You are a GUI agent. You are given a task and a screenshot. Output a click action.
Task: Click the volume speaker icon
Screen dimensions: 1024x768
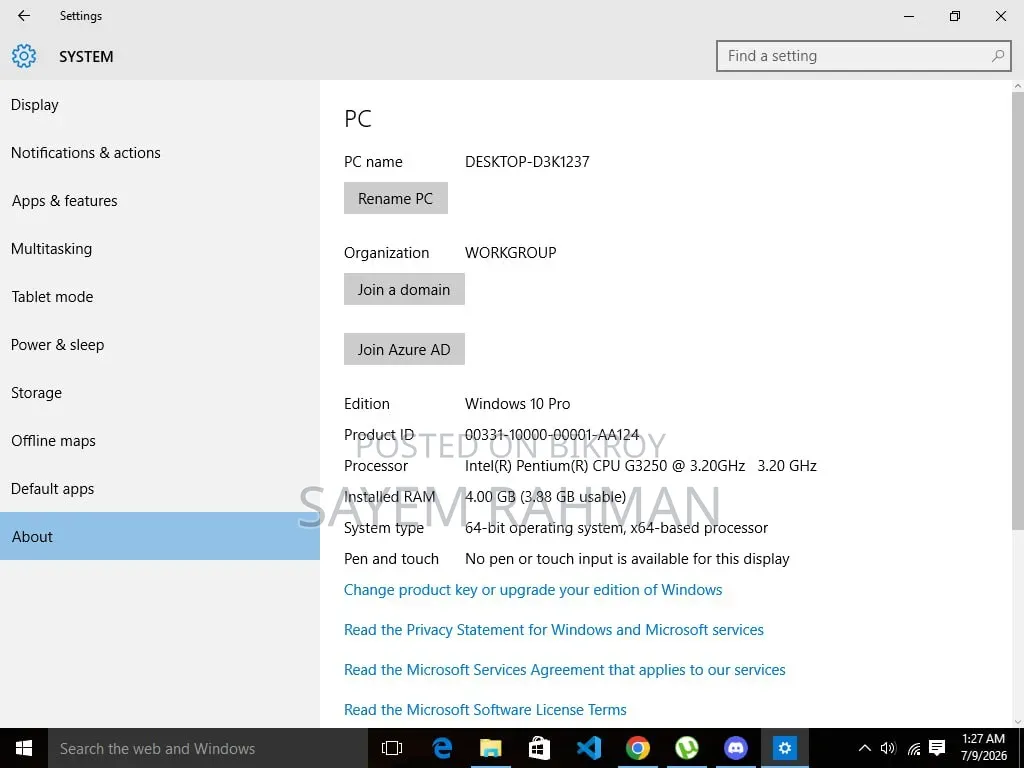888,748
